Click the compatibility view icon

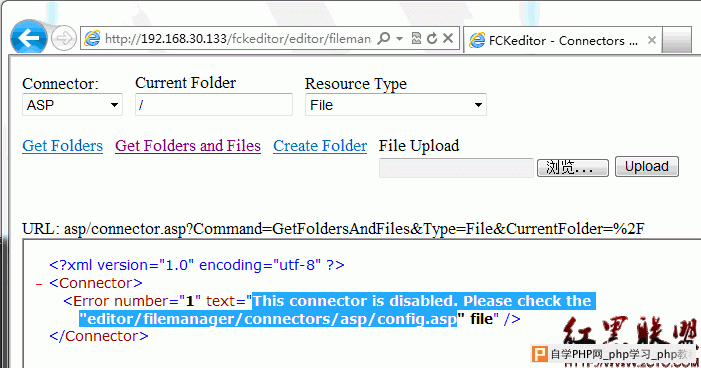click(x=416, y=39)
